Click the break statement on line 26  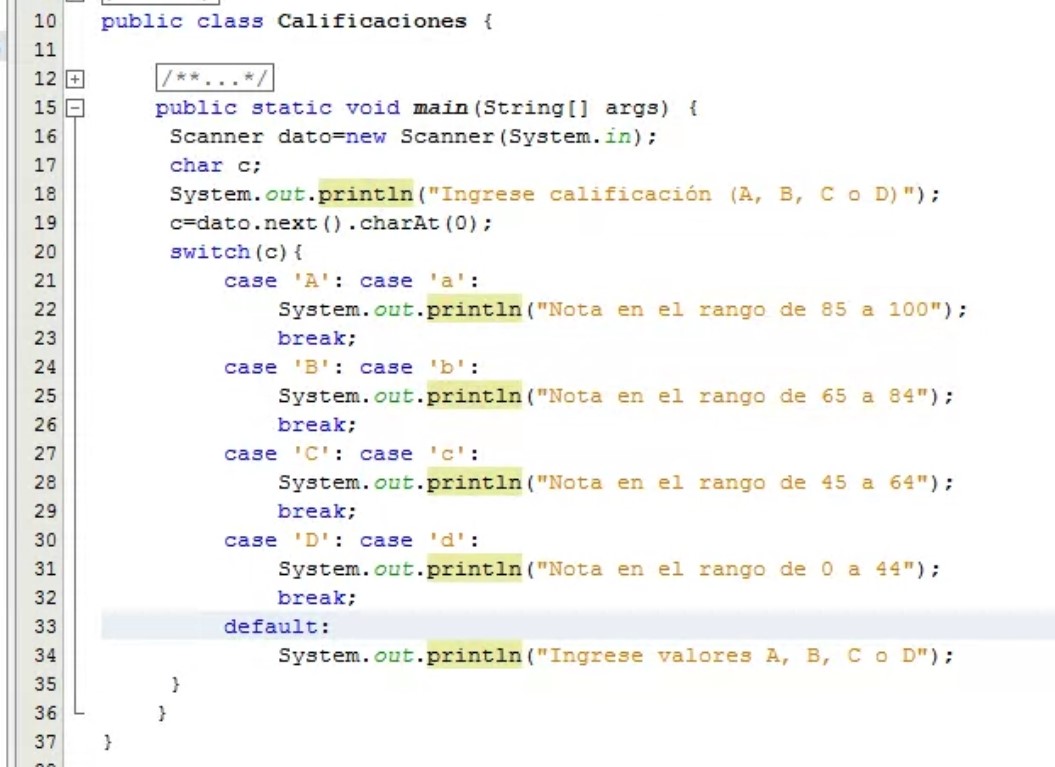click(x=317, y=425)
